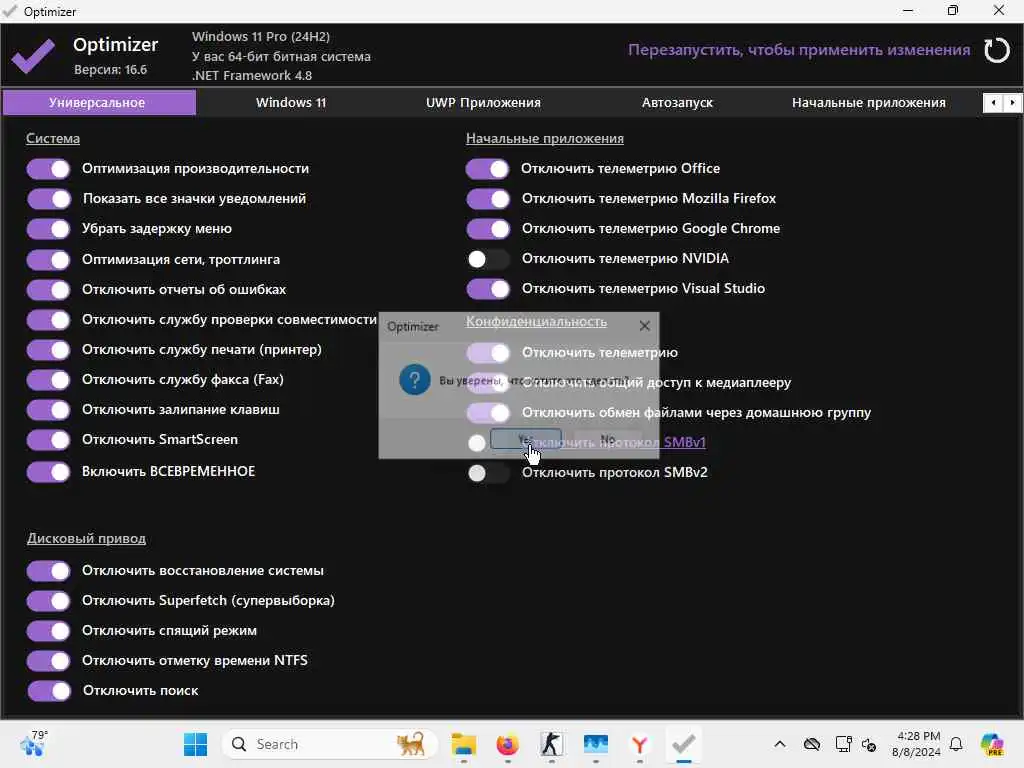Open the weather widget on taskbar
Viewport: 1024px width, 768px height.
[33, 744]
